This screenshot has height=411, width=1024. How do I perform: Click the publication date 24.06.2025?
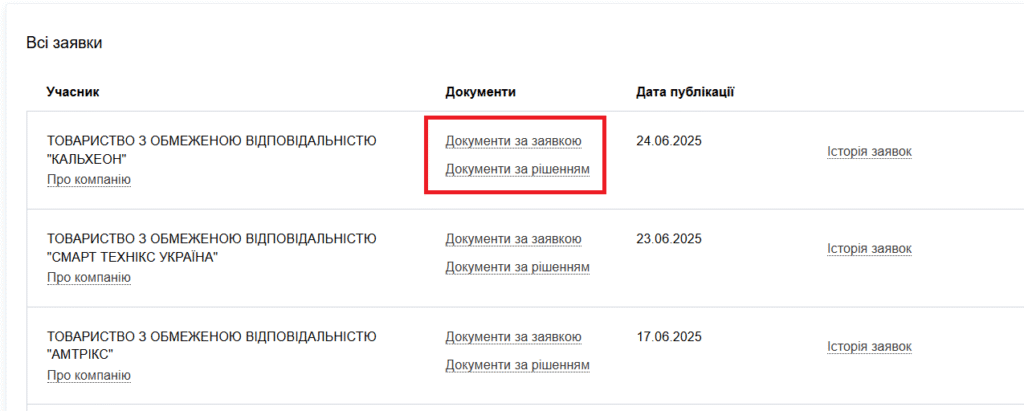coord(669,141)
